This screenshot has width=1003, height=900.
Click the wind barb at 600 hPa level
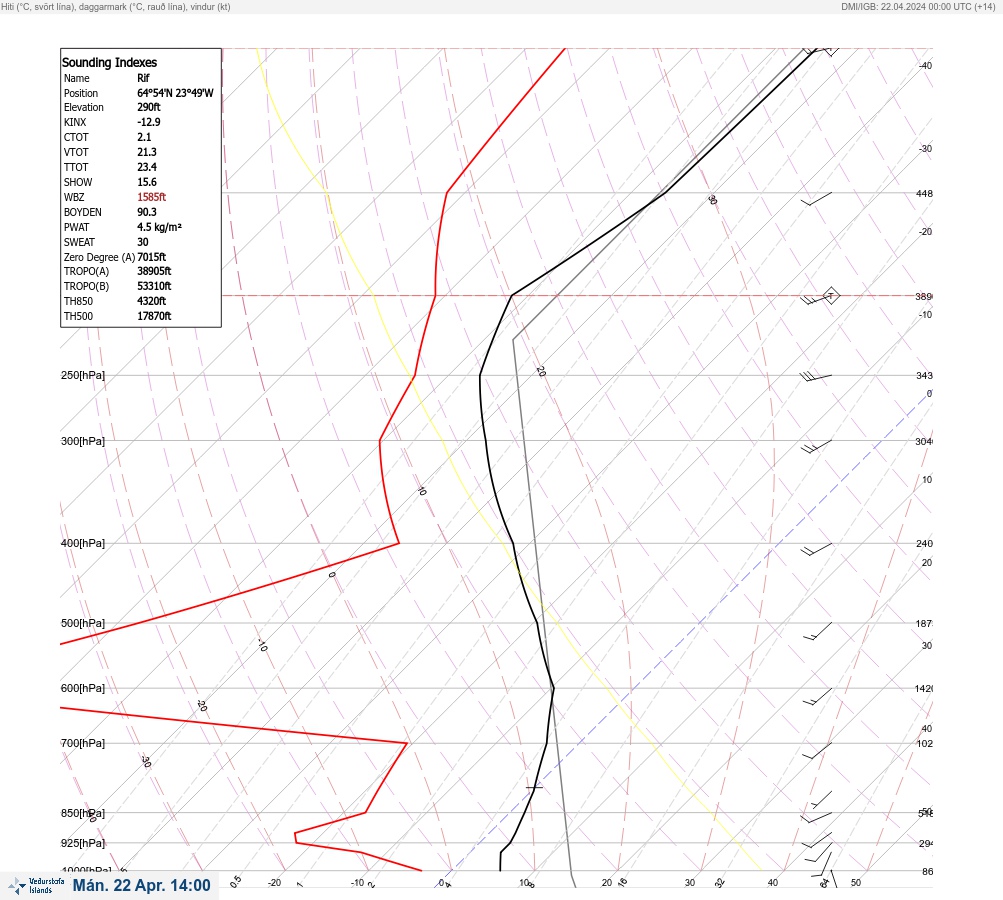817,697
